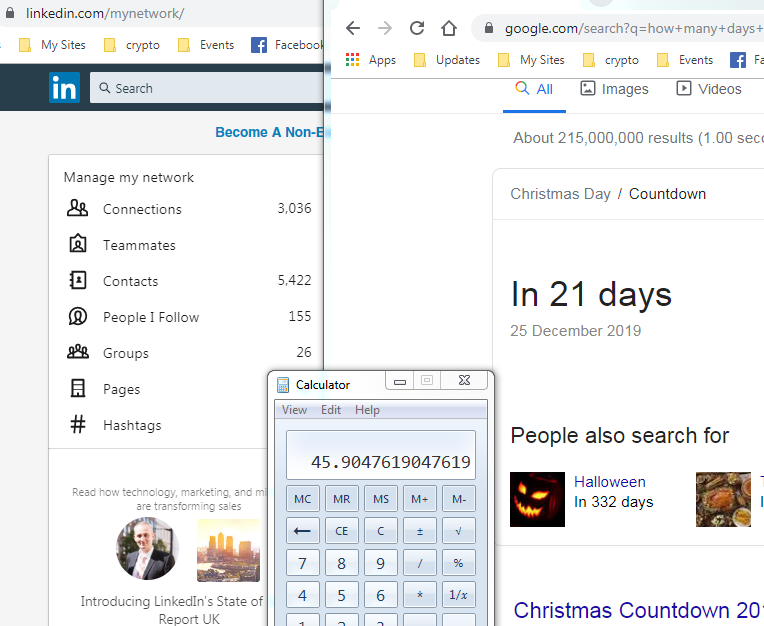The width and height of the screenshot is (764, 626).
Task: Click the Calculator display value
Action: (x=391, y=462)
